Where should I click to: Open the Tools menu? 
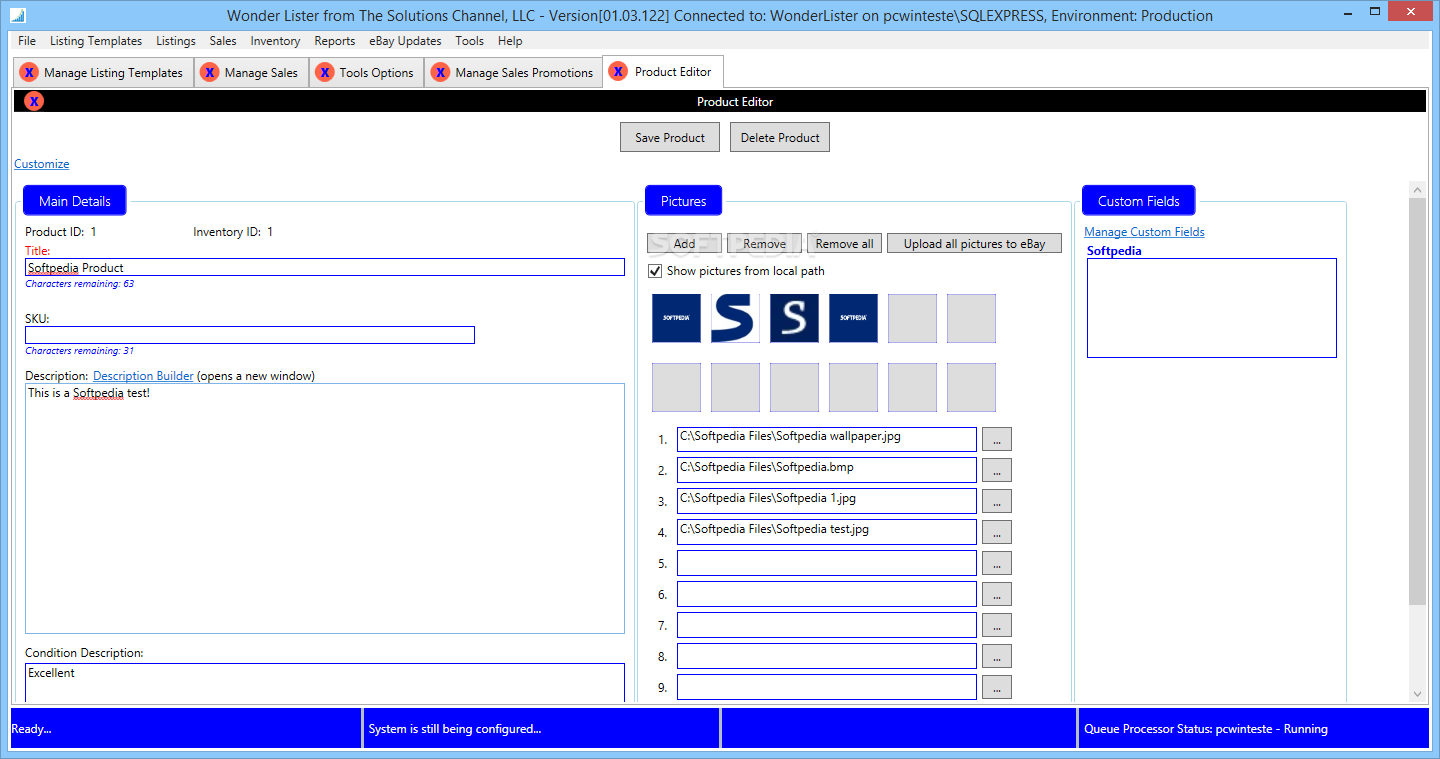pos(469,41)
